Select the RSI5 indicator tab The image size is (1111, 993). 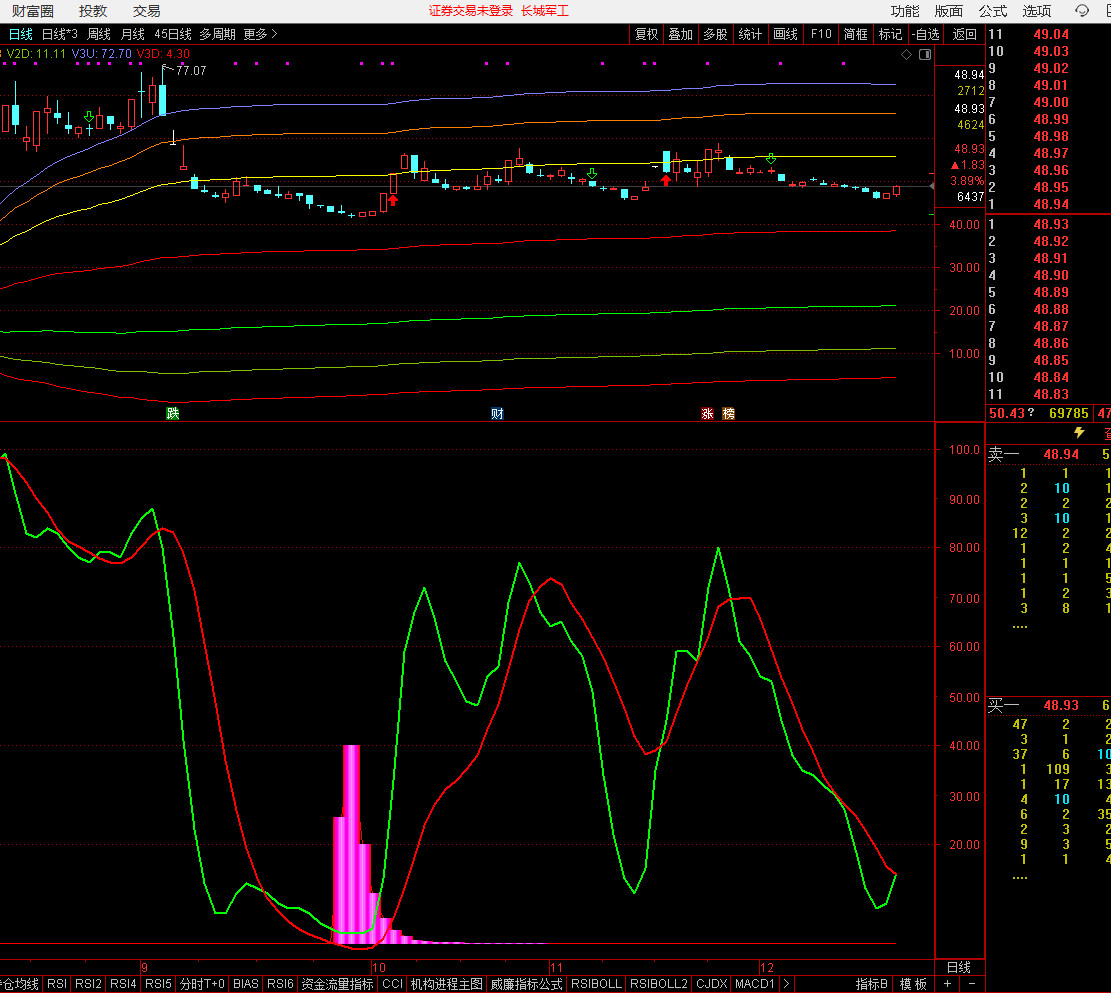coord(158,984)
